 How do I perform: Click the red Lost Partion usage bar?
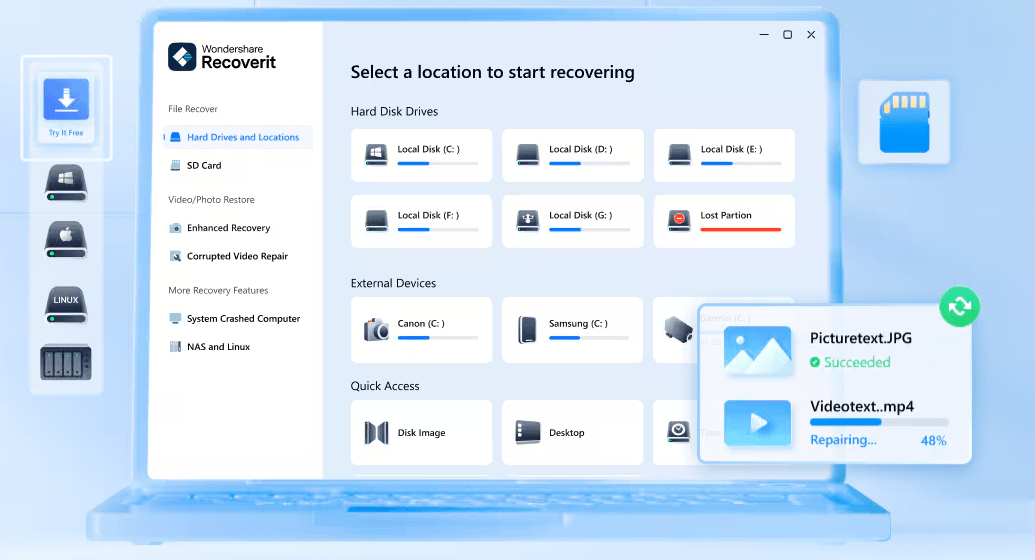click(x=741, y=229)
